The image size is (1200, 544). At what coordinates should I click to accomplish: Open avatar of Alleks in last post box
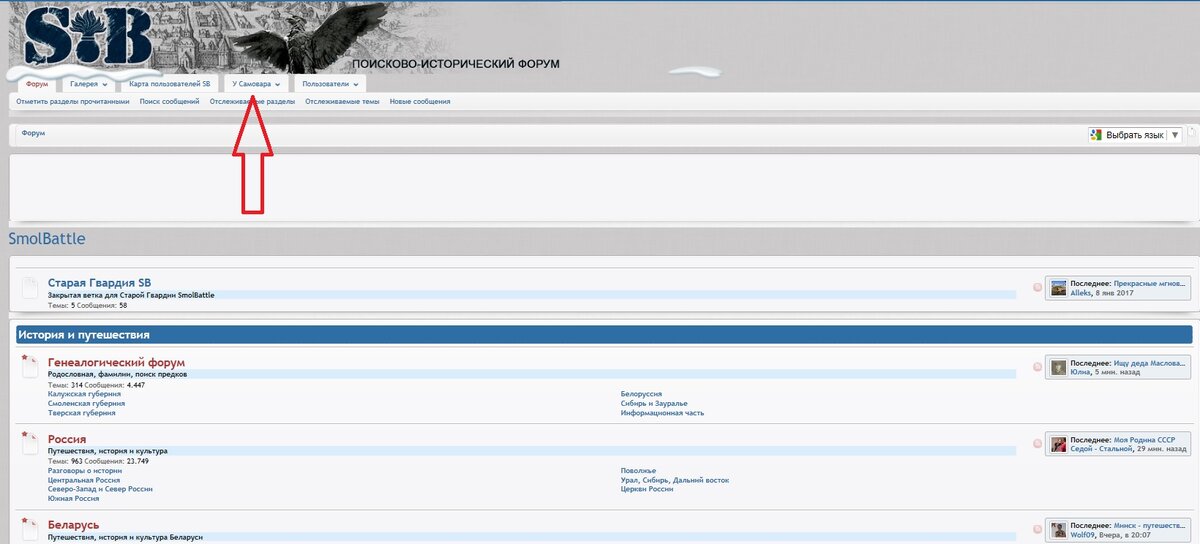click(x=1058, y=288)
